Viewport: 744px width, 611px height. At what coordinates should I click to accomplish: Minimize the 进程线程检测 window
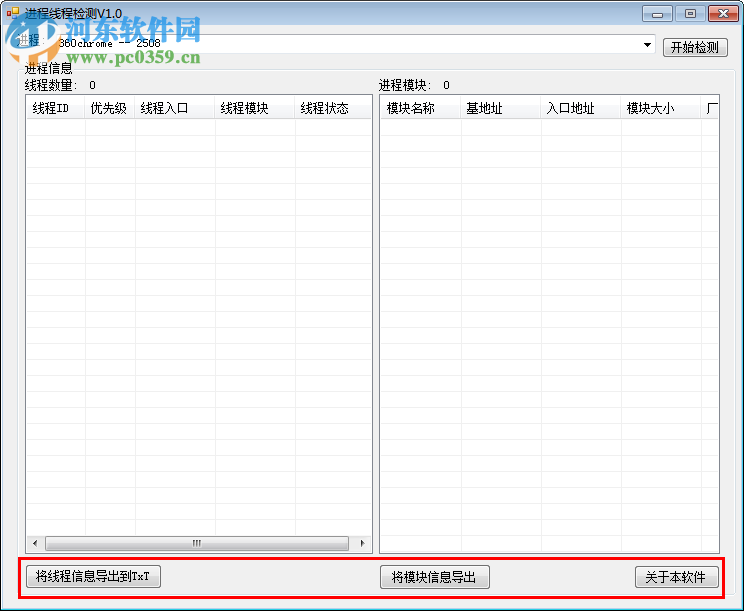coord(657,14)
